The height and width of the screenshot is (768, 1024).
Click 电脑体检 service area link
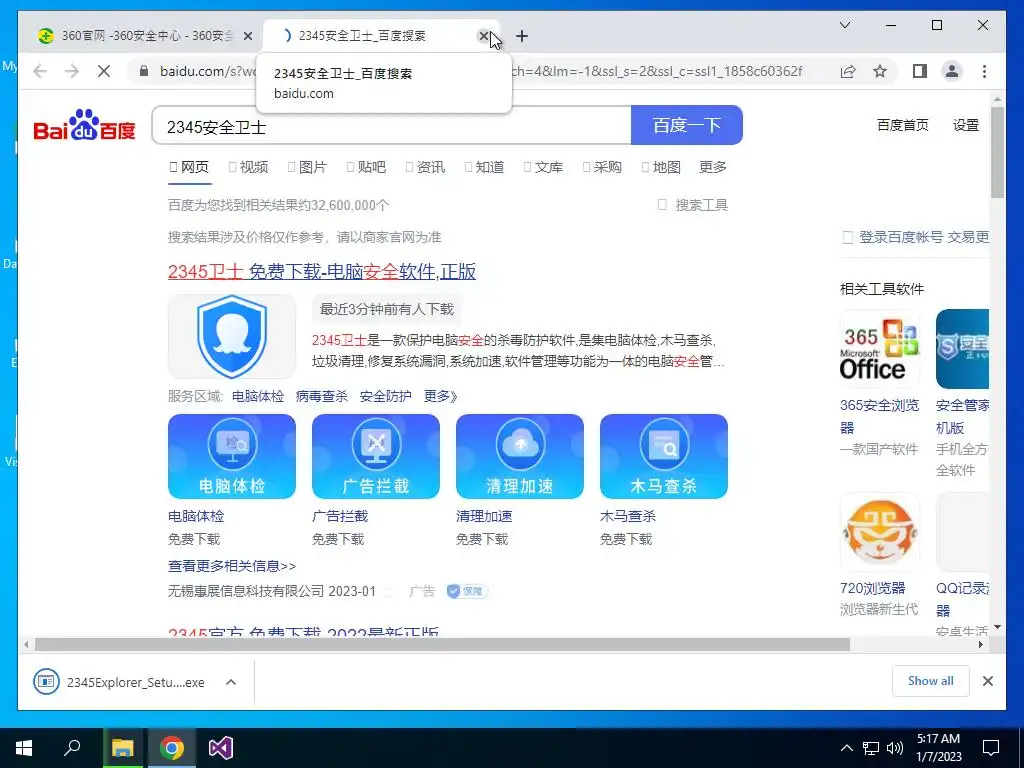click(258, 396)
